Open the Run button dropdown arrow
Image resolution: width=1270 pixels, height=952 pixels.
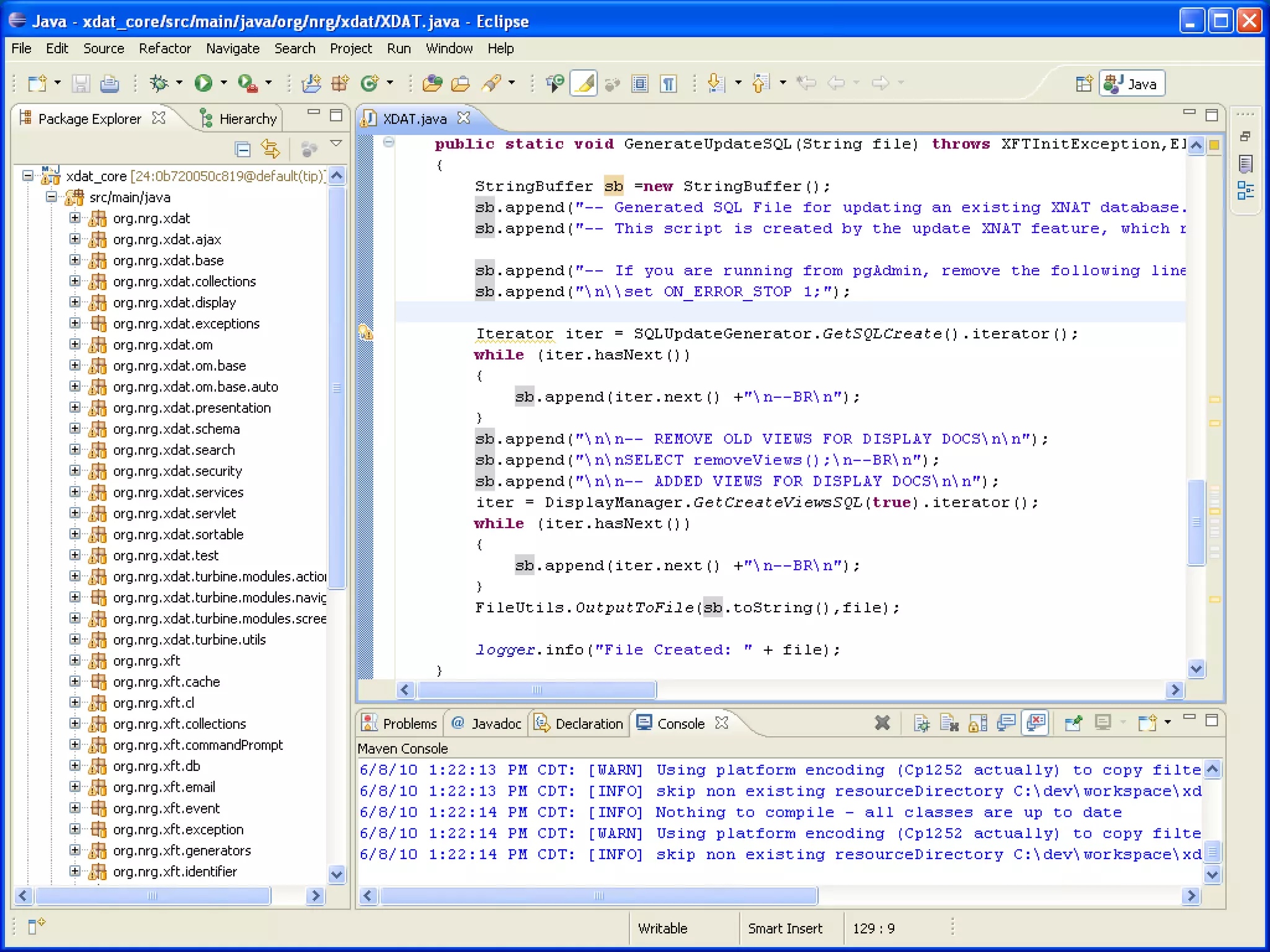[224, 83]
